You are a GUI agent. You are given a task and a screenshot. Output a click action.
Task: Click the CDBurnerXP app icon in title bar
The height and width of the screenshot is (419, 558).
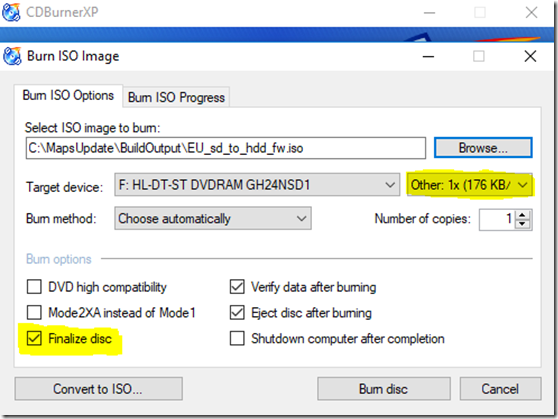click(11, 12)
